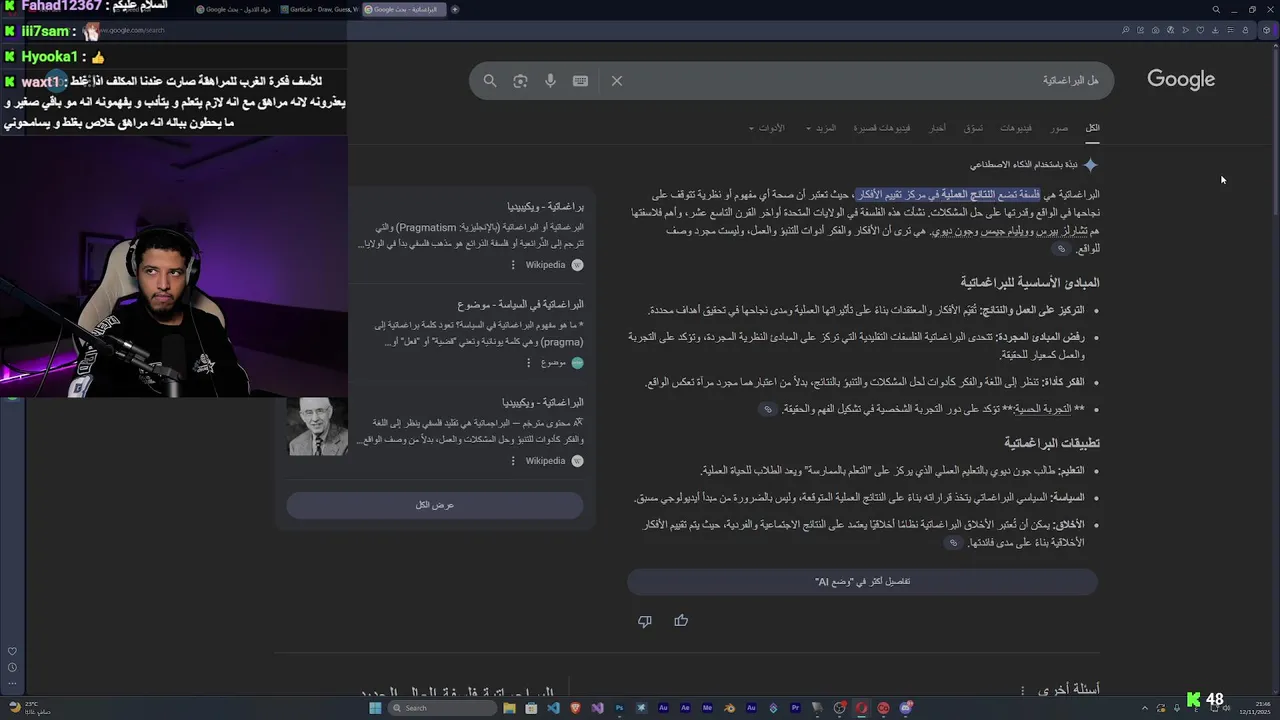Open browser profile account icon
Viewport: 1280px width, 720px height.
click(x=1244, y=30)
